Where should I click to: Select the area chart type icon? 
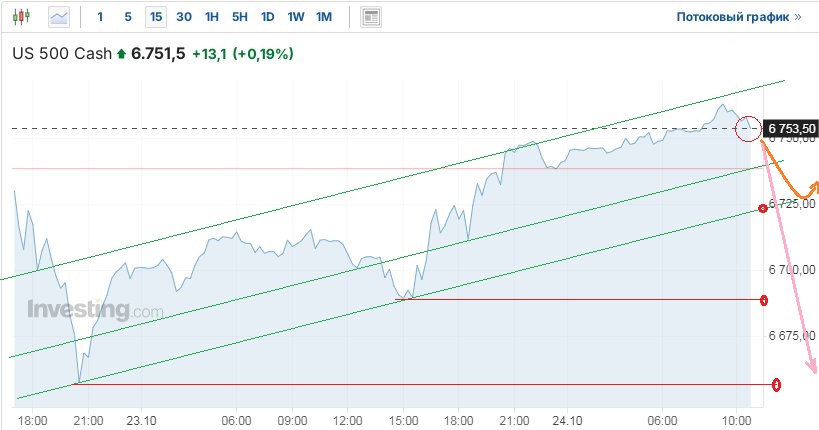[59, 17]
